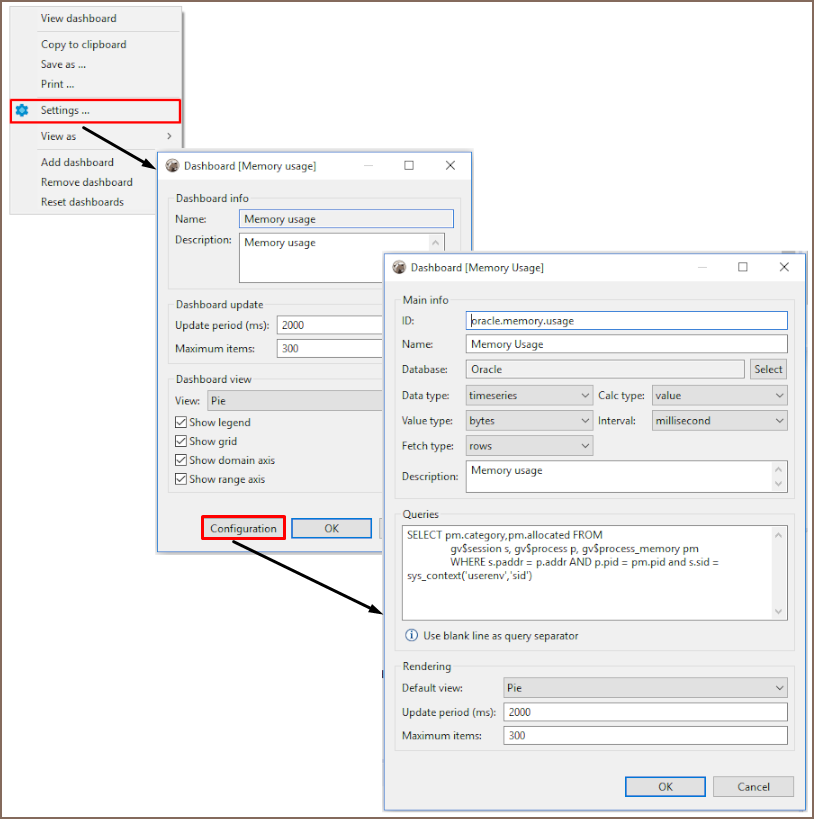Open the Default view Pie dropdown

[x=645, y=688]
